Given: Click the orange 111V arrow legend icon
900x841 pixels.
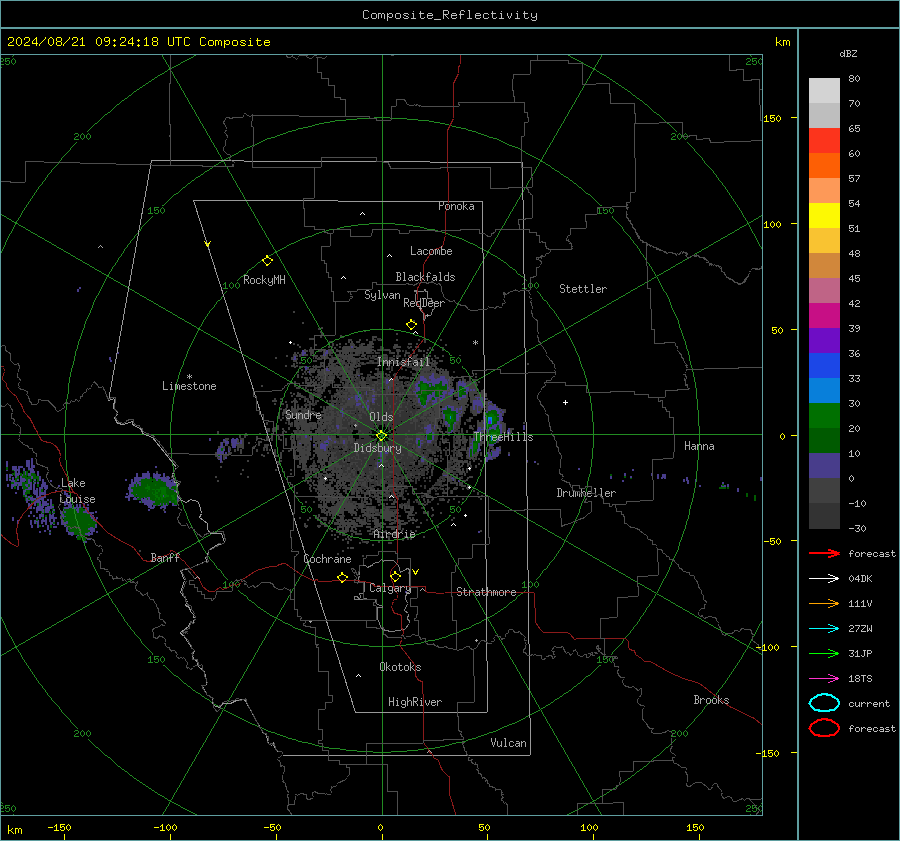Looking at the screenshot, I should click(x=824, y=603).
